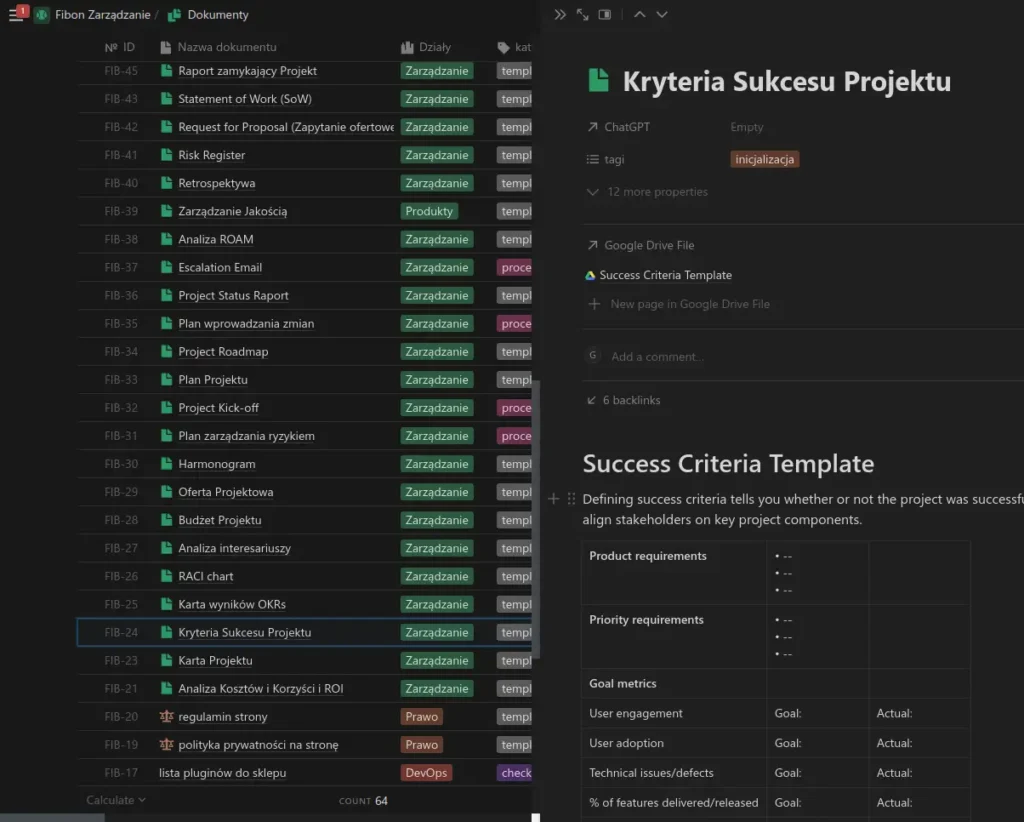Image resolution: width=1024 pixels, height=822 pixels.
Task: Click the drag handle beside the paragraph text
Action: [570, 498]
